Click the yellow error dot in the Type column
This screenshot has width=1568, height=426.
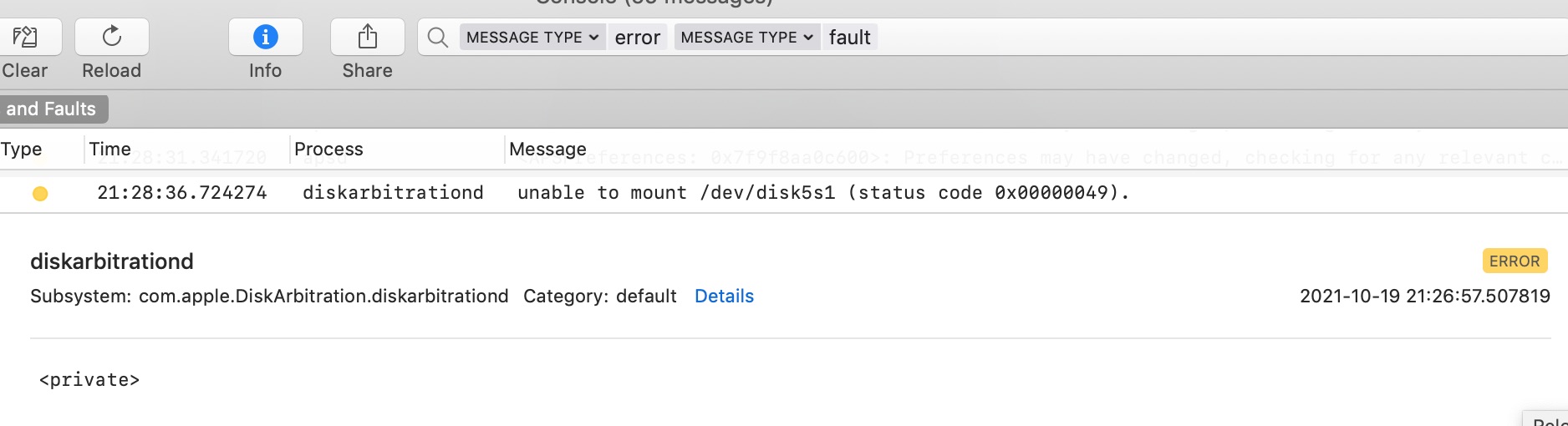(x=40, y=194)
